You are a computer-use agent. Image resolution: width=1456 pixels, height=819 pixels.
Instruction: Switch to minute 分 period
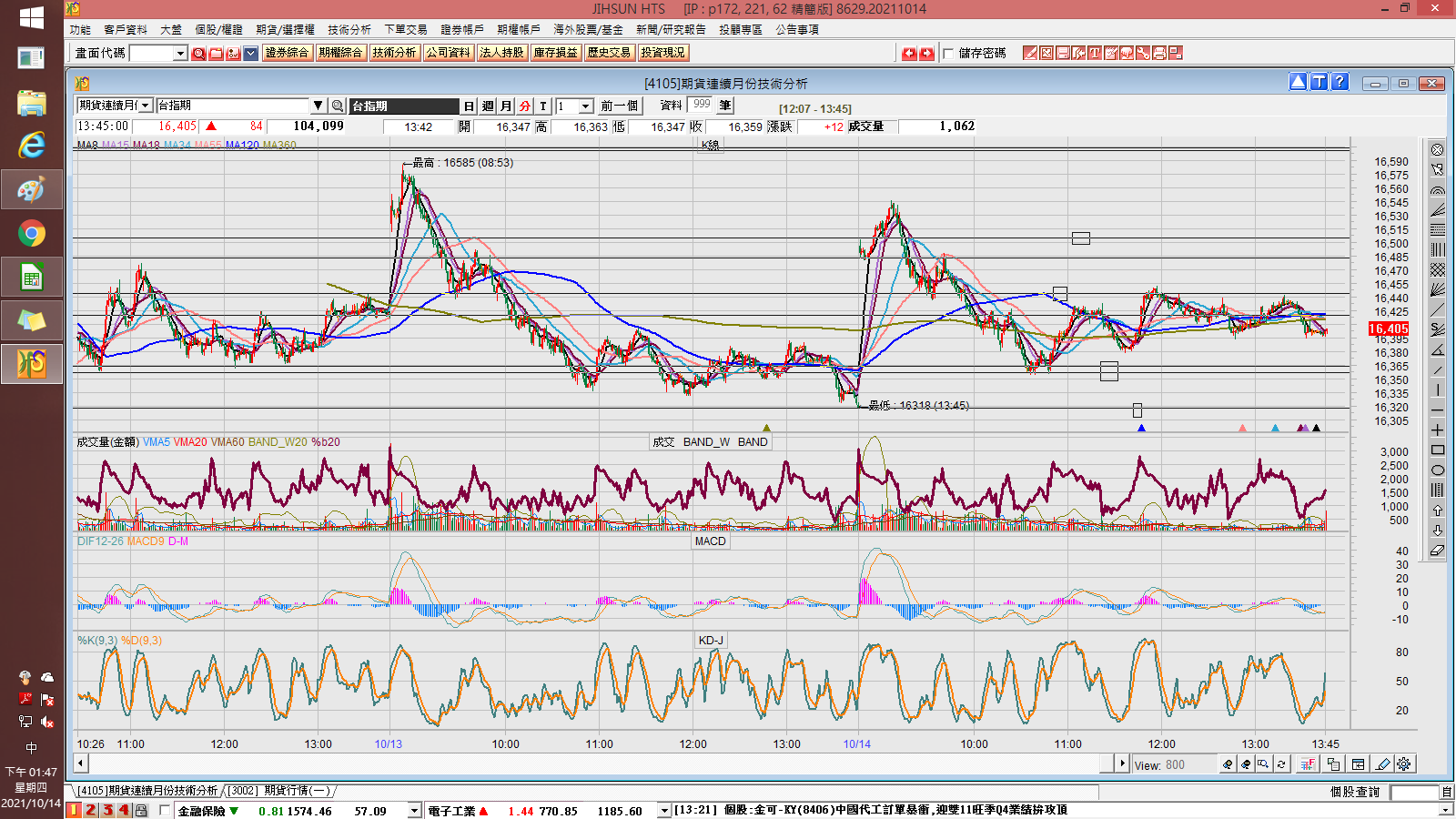tap(525, 106)
